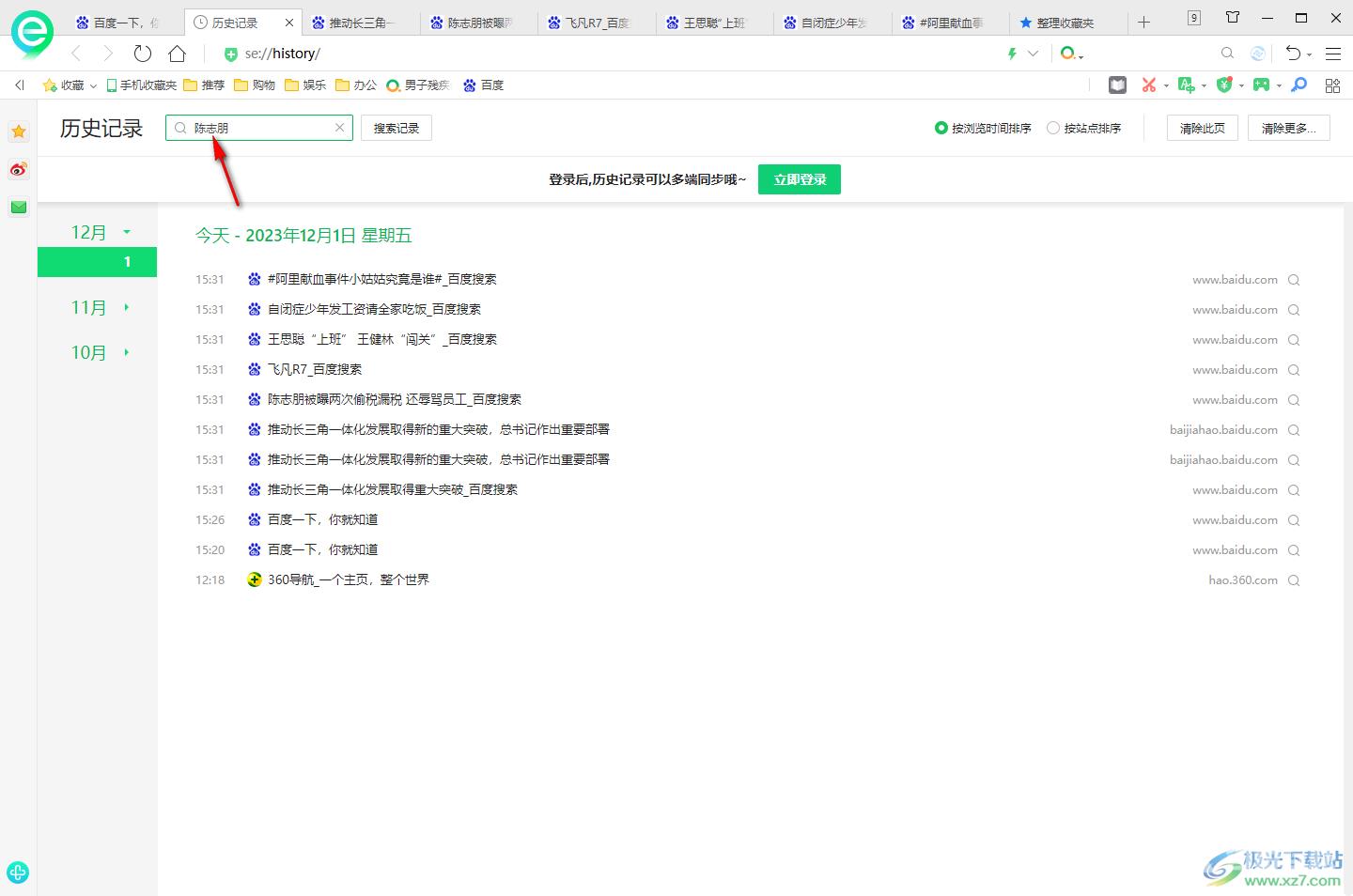The width and height of the screenshot is (1353, 896).
Task: Click the add sidebar app plus icon
Action: point(18,872)
